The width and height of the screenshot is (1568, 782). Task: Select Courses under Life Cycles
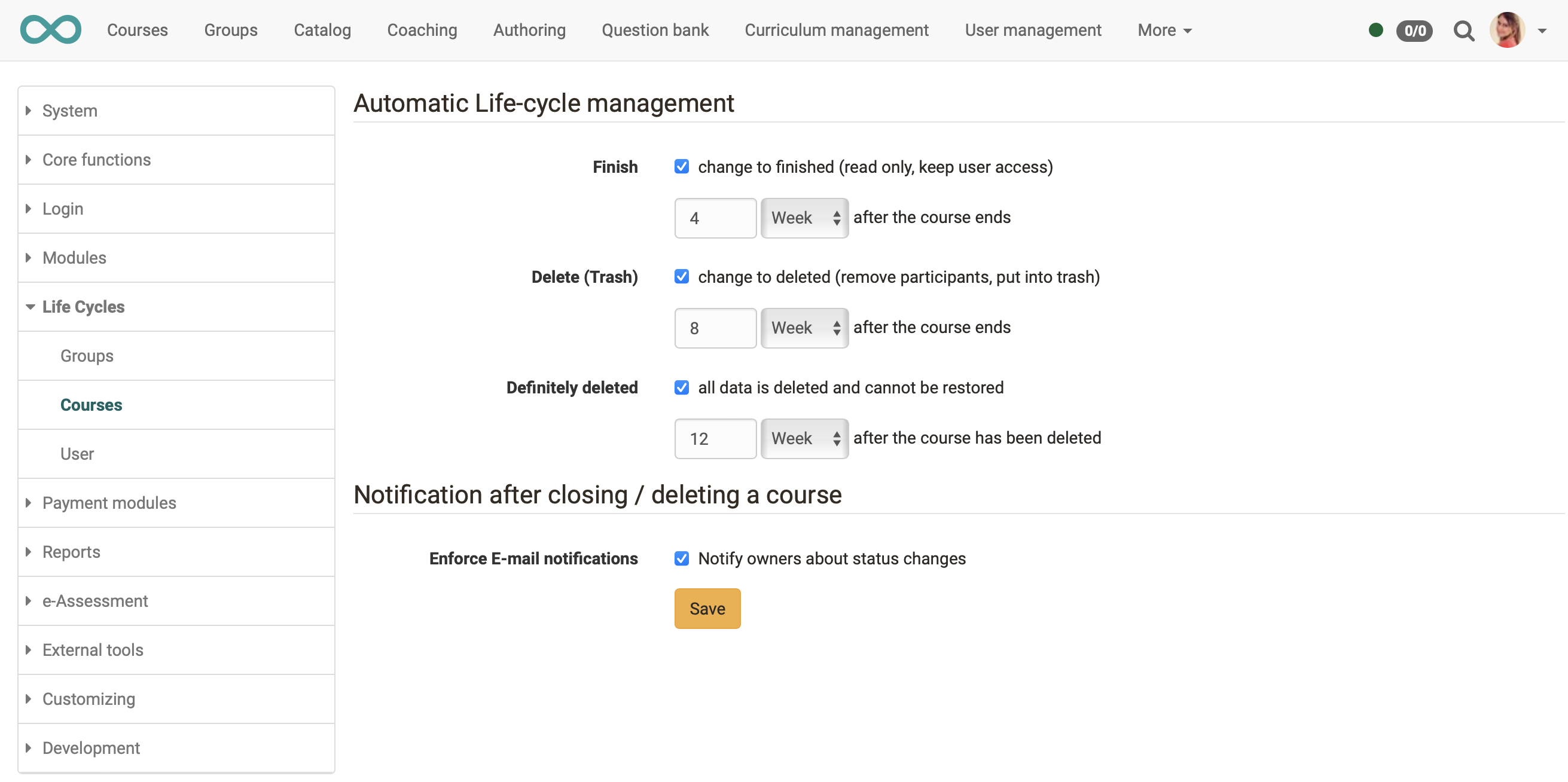coord(176,405)
